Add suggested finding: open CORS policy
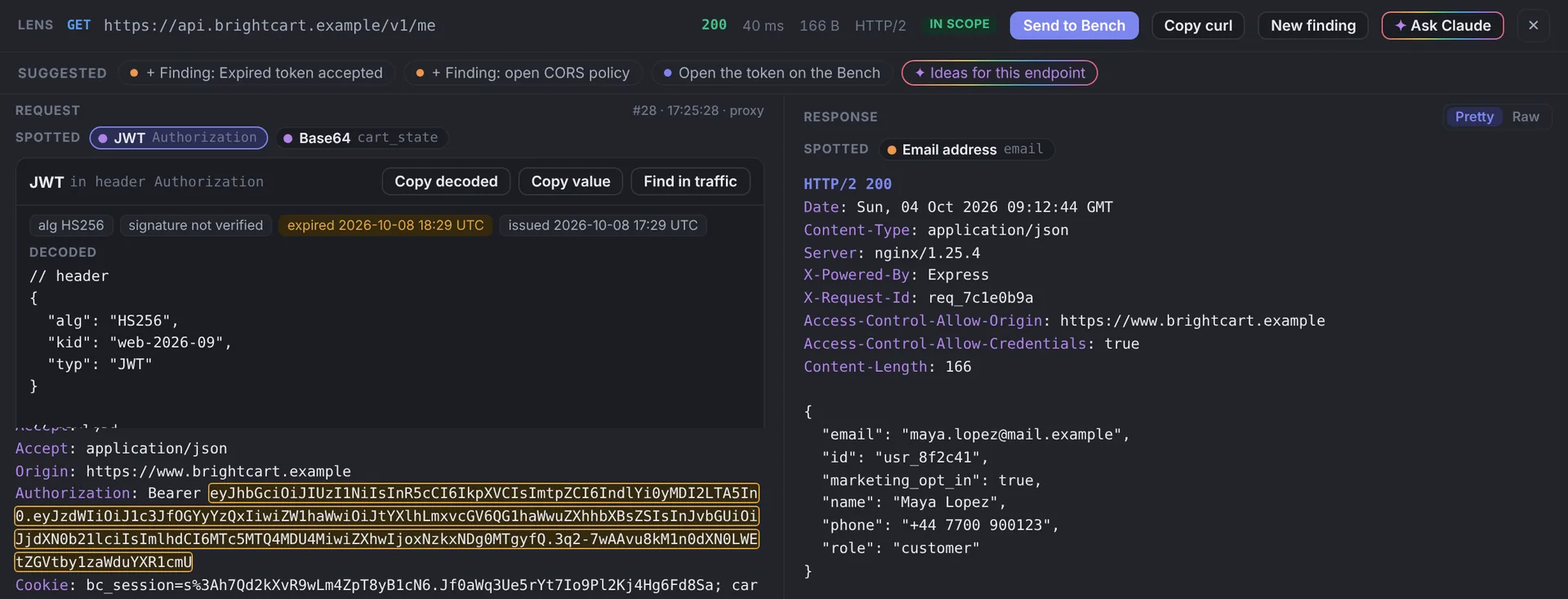The image size is (1568, 599). click(x=523, y=73)
